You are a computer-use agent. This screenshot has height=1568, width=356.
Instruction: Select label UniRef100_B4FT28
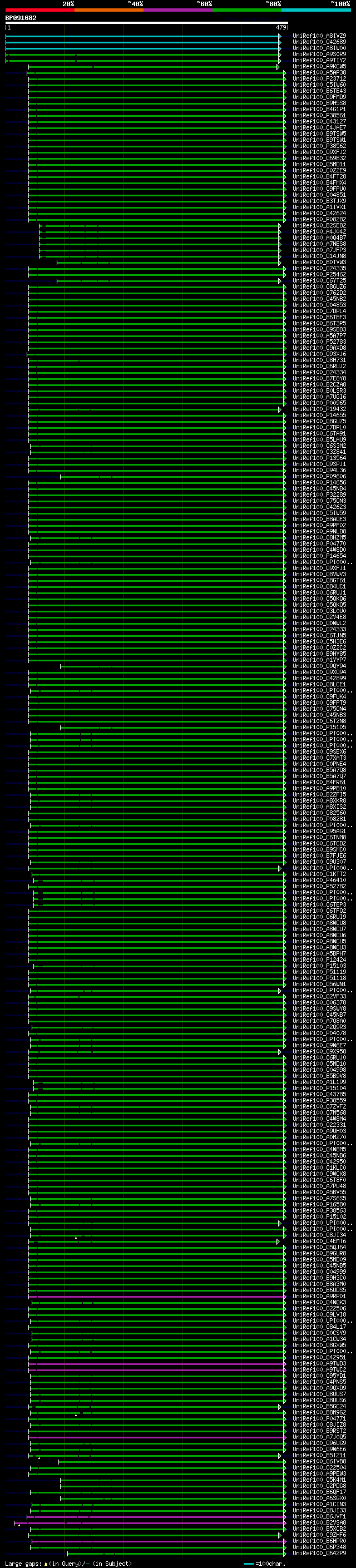(x=319, y=176)
